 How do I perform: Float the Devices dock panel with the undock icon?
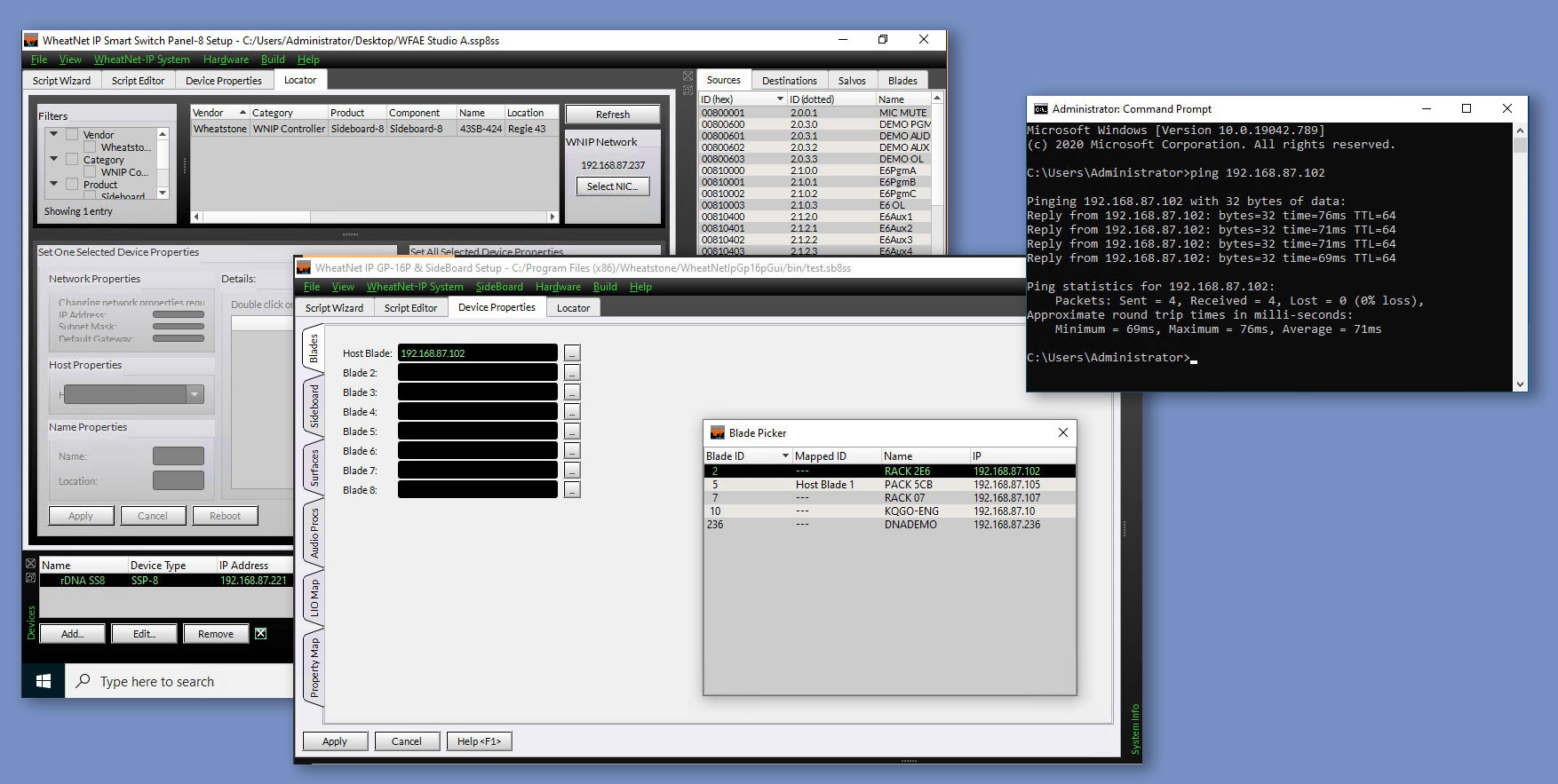(30, 577)
